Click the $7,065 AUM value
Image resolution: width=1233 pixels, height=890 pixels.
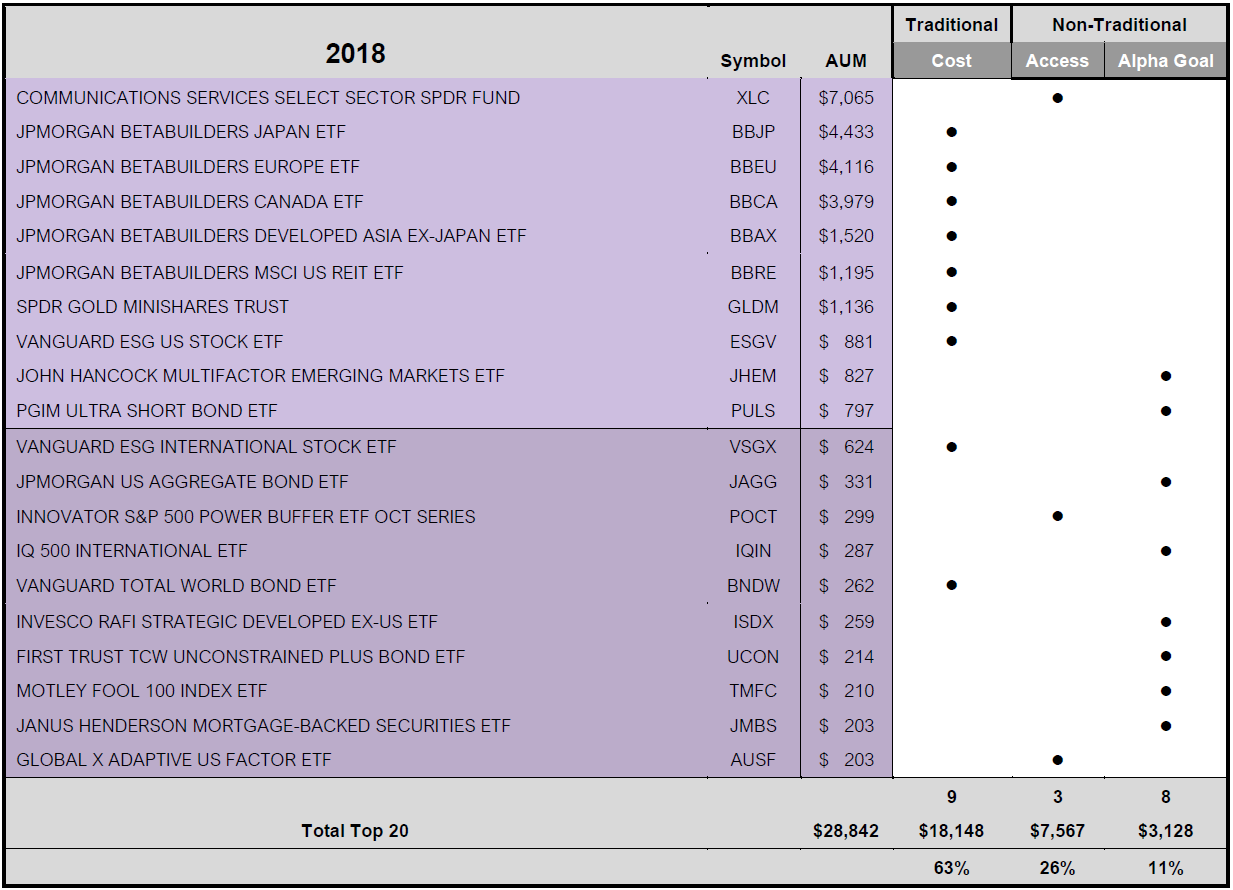[x=846, y=98]
